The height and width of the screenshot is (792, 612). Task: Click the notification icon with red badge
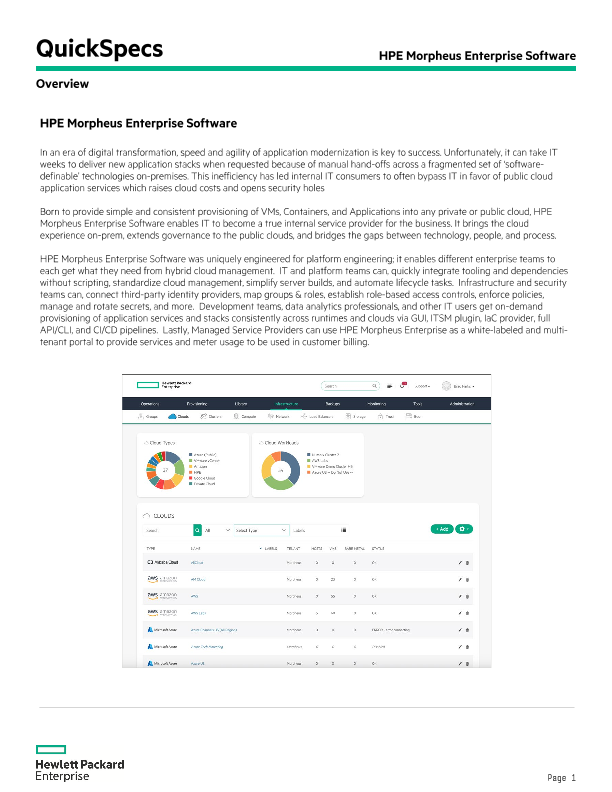pos(403,385)
